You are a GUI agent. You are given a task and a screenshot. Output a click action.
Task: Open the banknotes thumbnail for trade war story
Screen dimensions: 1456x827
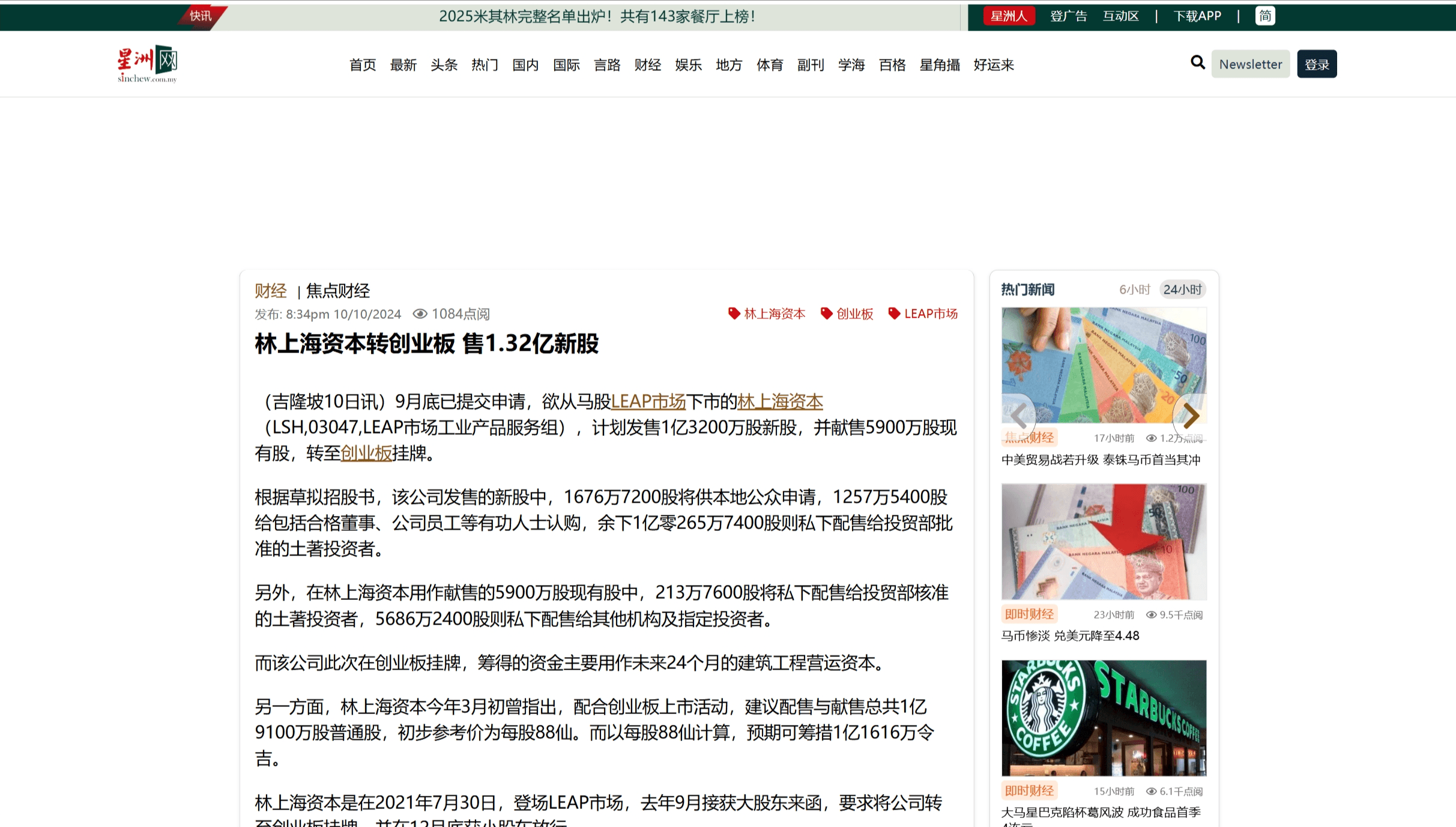point(1104,365)
